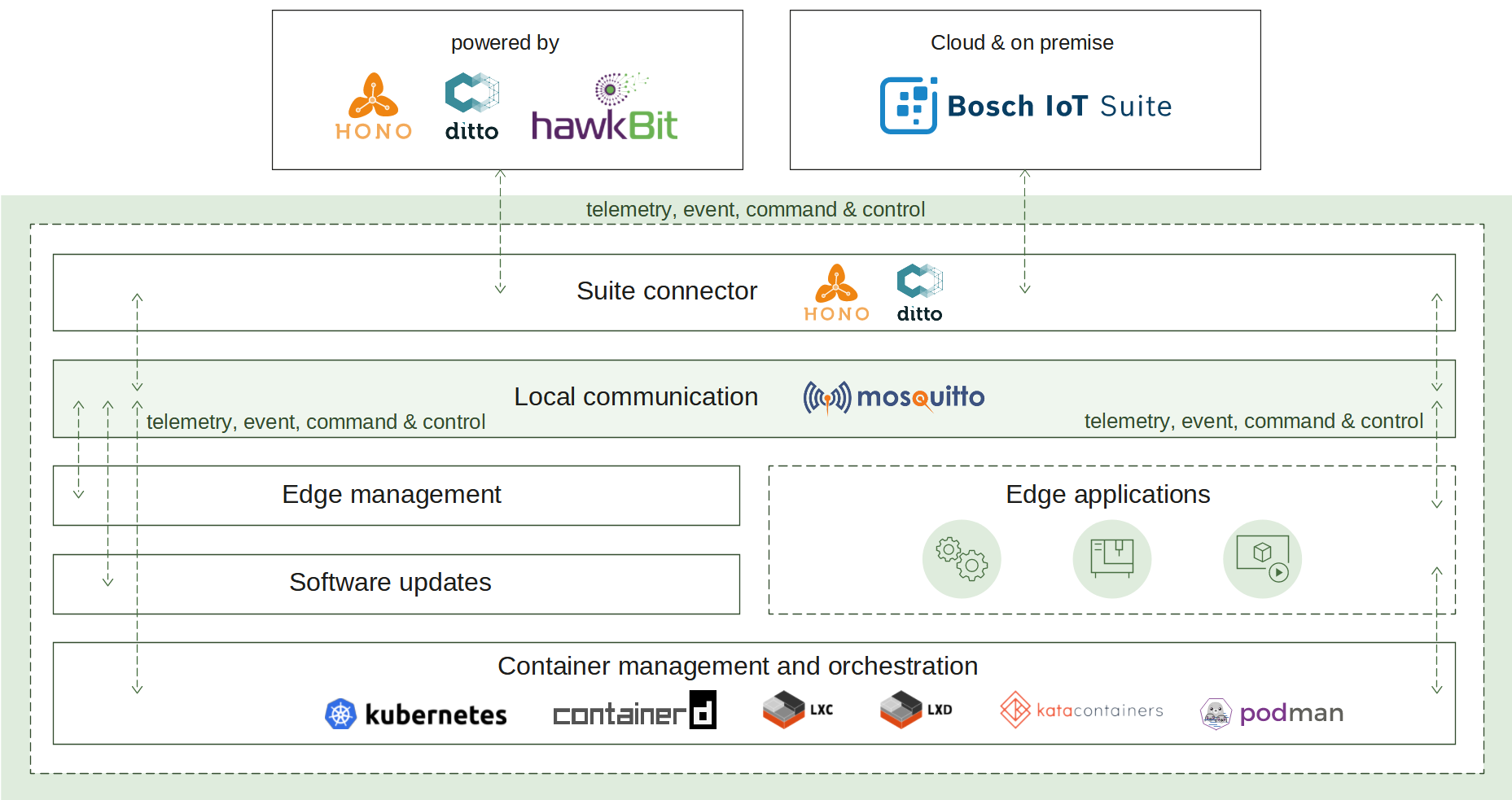Click the 'Local communication' label
Image resolution: width=1512 pixels, height=800 pixels.
tap(636, 396)
